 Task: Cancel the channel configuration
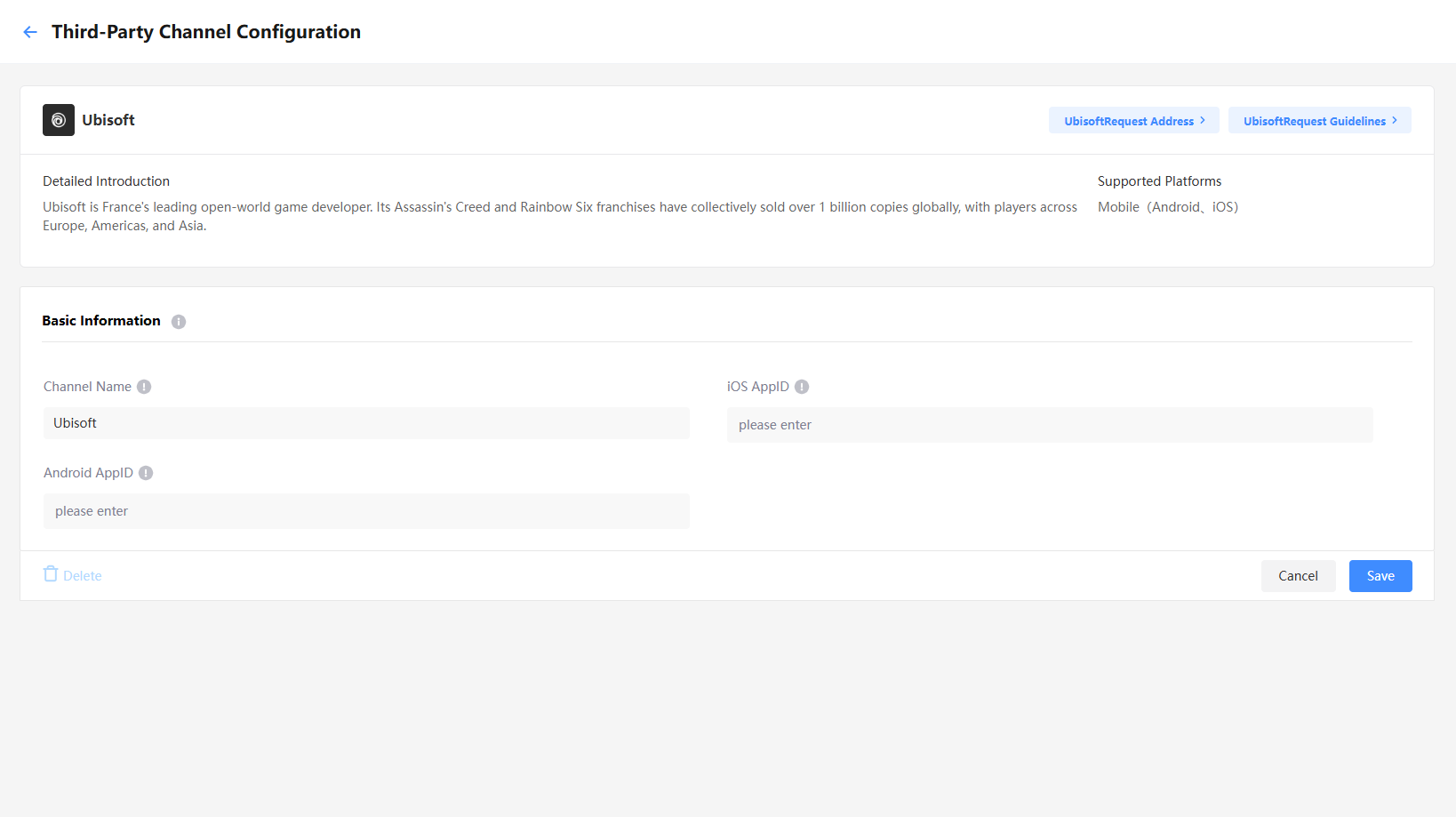1298,576
